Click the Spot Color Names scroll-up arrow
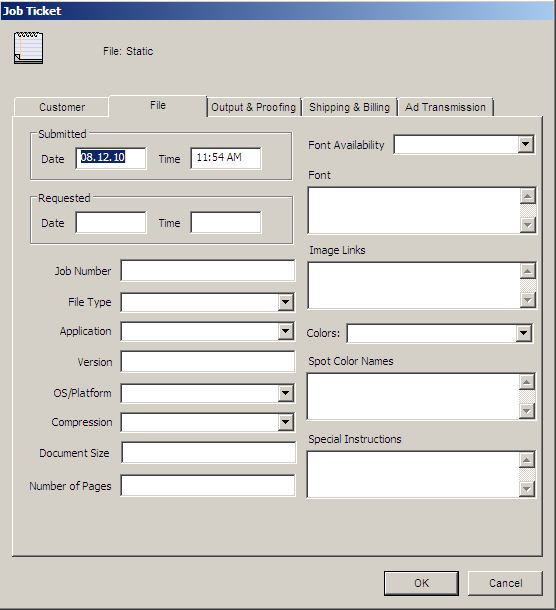The width and height of the screenshot is (556, 610). coord(526,382)
